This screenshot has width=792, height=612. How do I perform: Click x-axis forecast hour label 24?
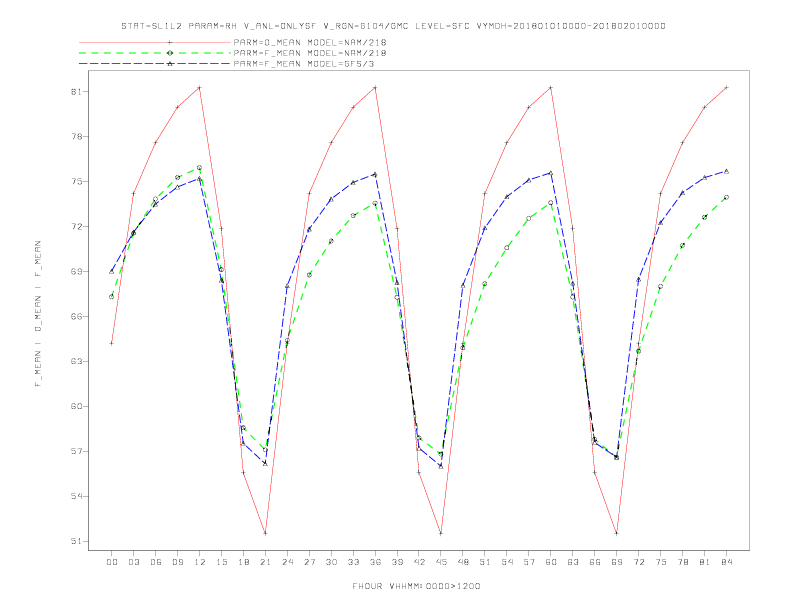[287, 562]
